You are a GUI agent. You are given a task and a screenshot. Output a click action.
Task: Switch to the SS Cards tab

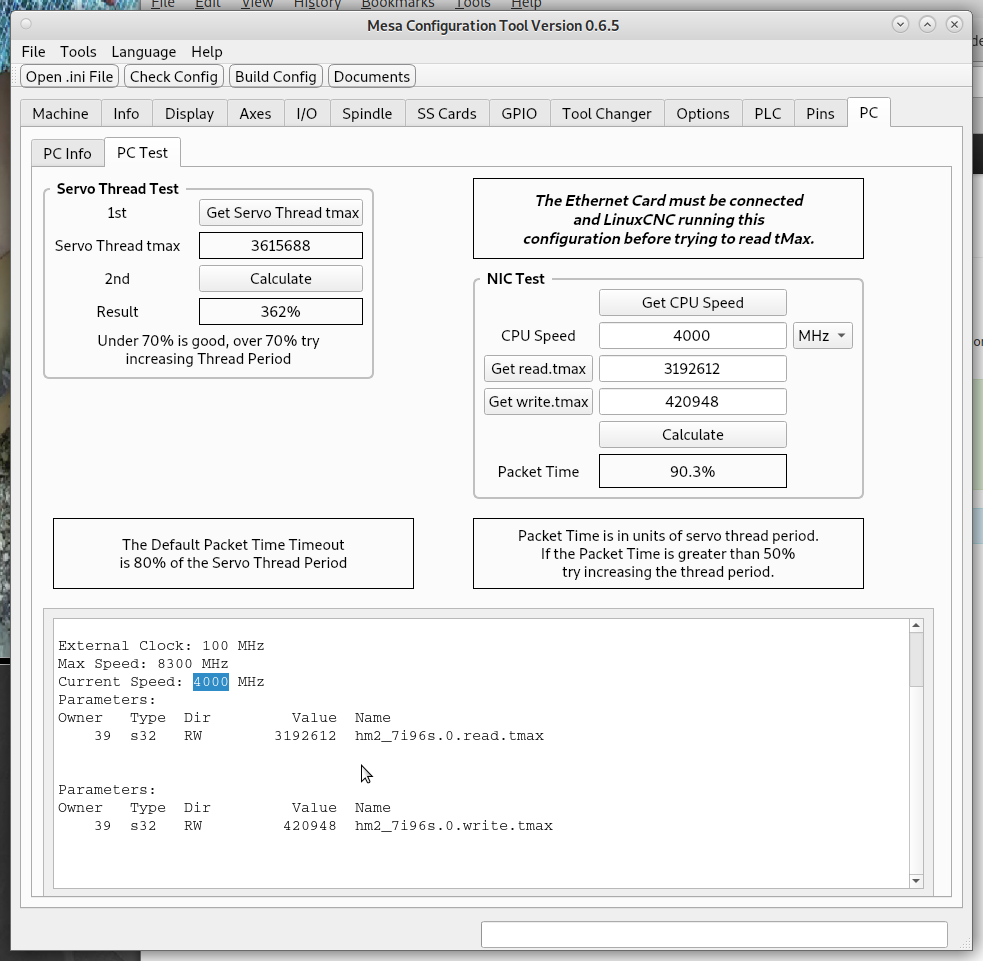click(446, 113)
